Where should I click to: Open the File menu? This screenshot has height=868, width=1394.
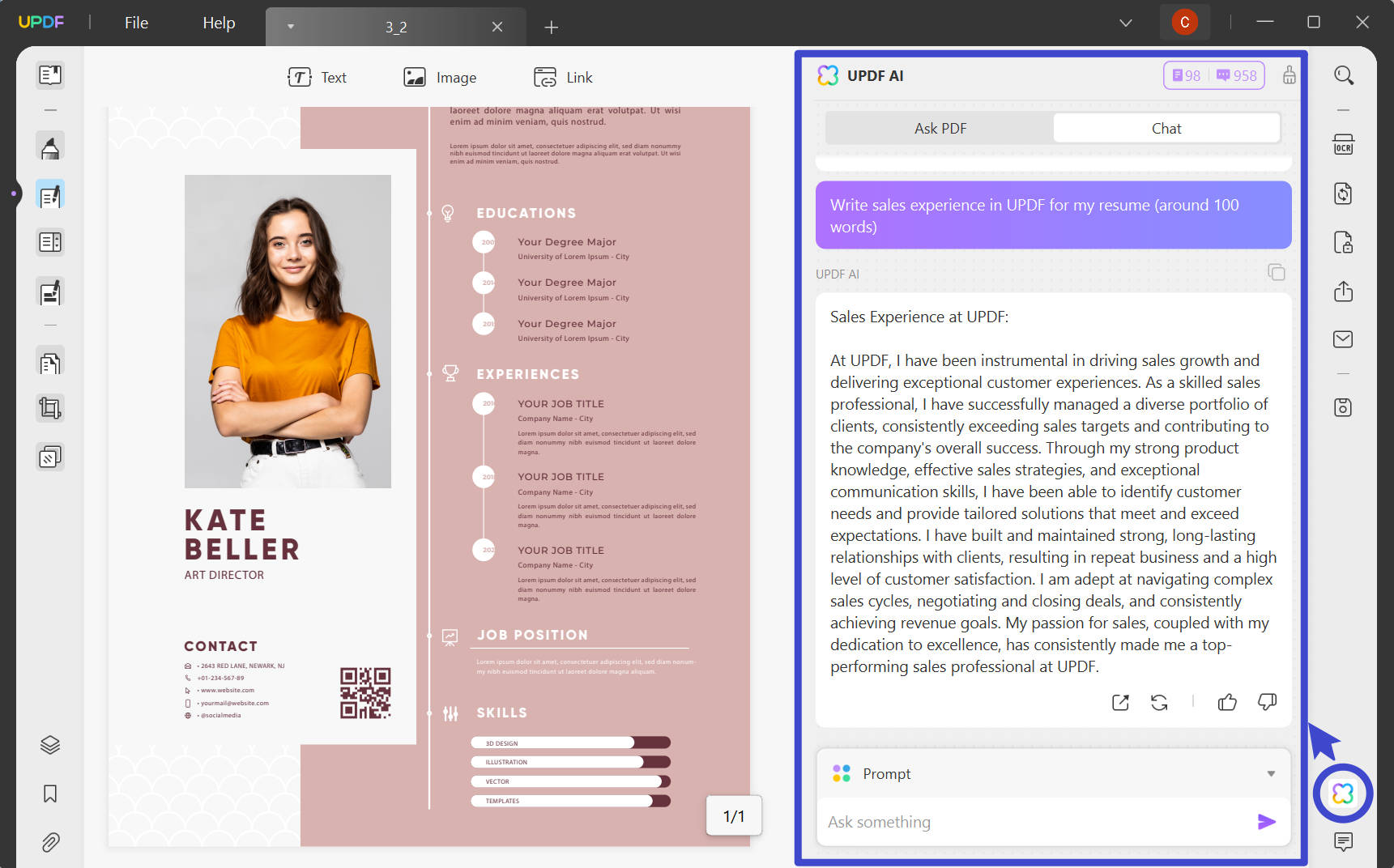pos(135,23)
